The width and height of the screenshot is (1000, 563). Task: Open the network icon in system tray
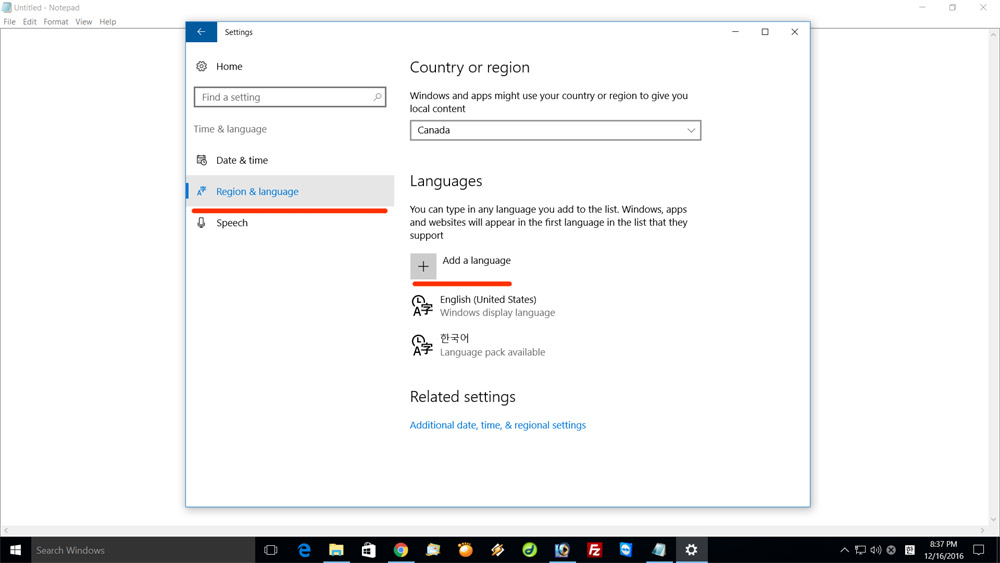point(860,550)
